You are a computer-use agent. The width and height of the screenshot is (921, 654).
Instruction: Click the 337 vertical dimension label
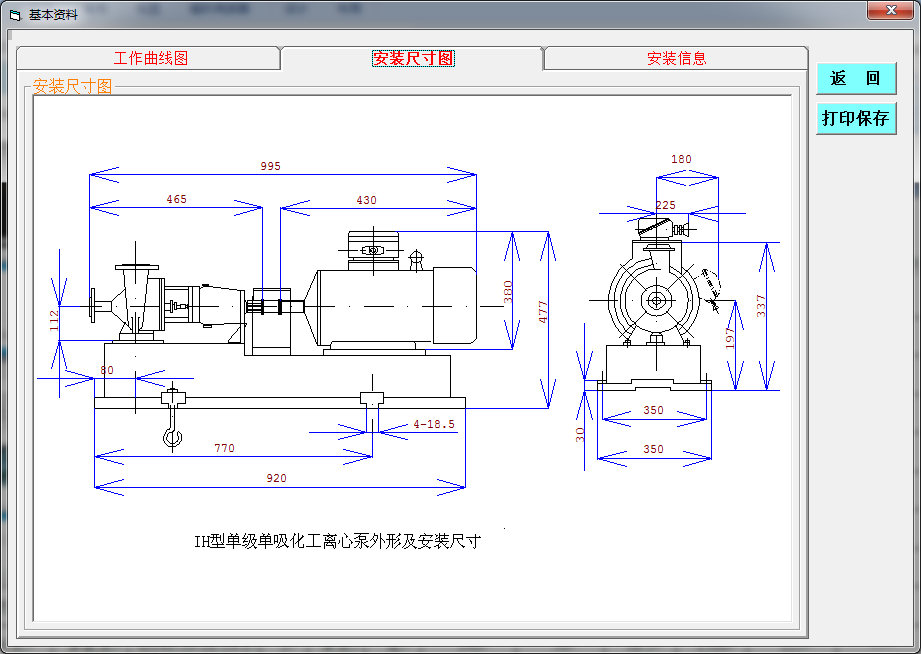pos(761,306)
